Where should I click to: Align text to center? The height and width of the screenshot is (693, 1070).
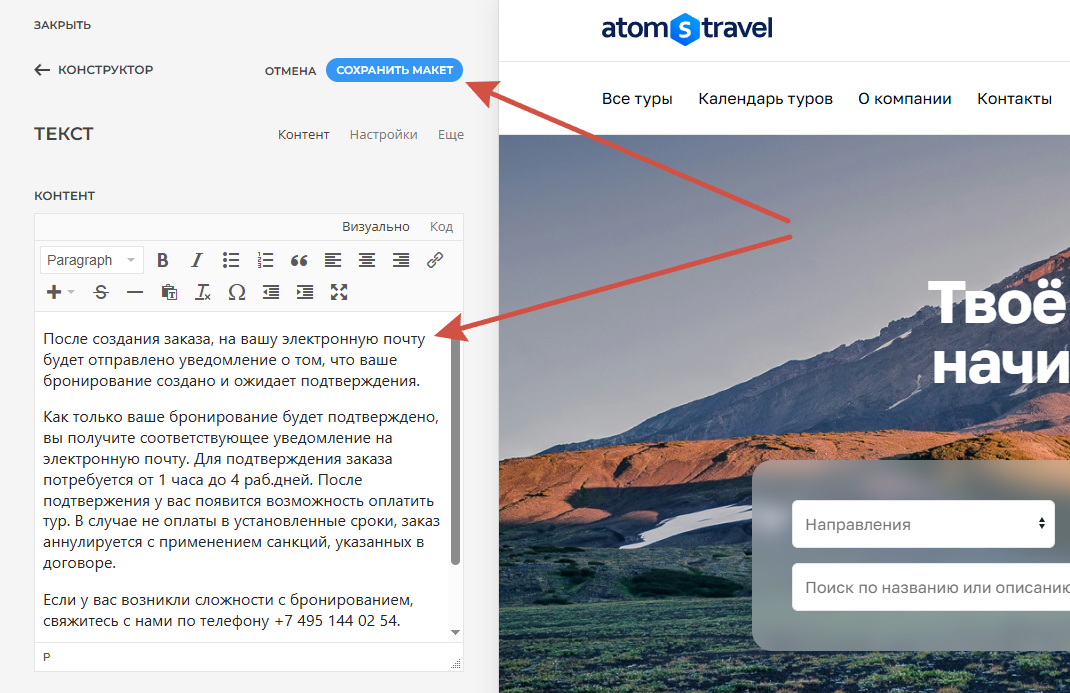point(367,261)
